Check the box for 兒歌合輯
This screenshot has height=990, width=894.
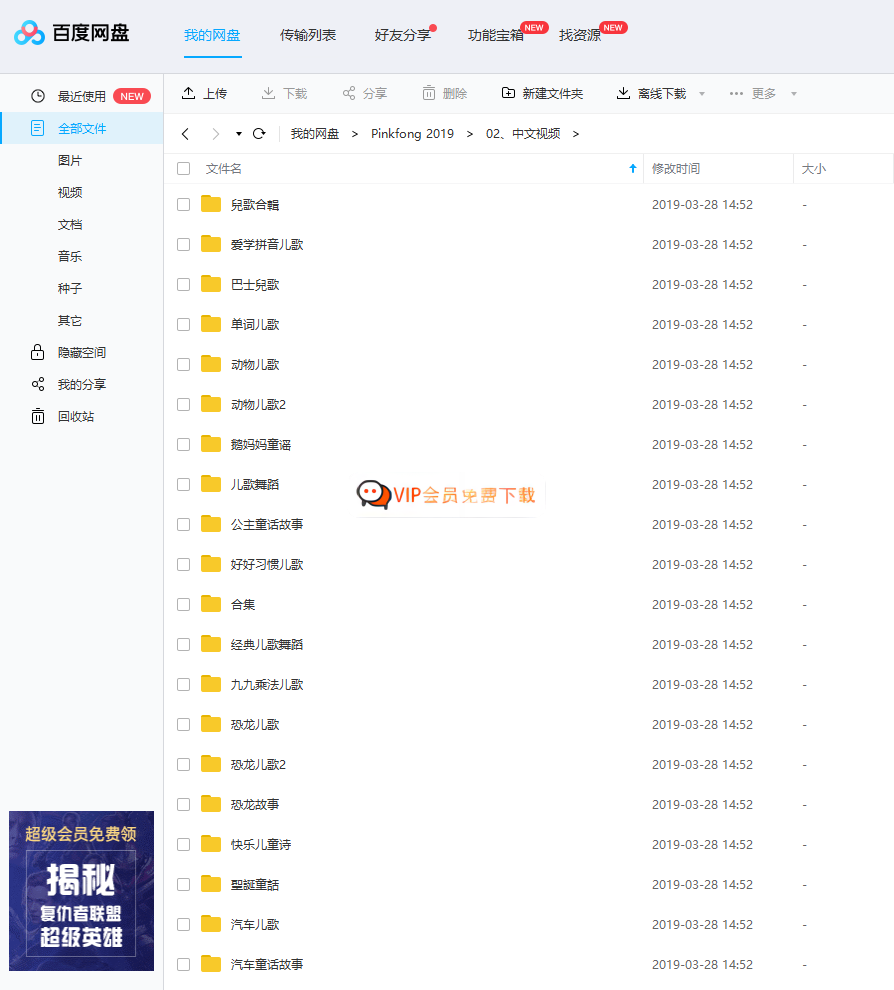tap(184, 205)
